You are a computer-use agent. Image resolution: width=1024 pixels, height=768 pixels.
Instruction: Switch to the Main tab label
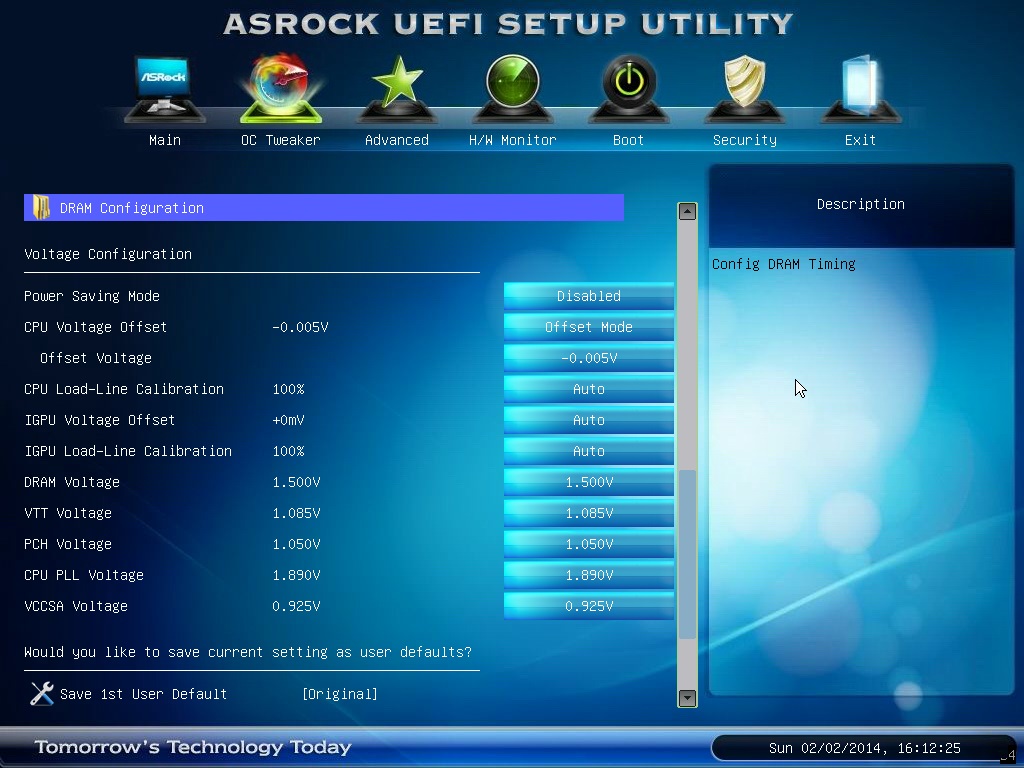pyautogui.click(x=165, y=140)
